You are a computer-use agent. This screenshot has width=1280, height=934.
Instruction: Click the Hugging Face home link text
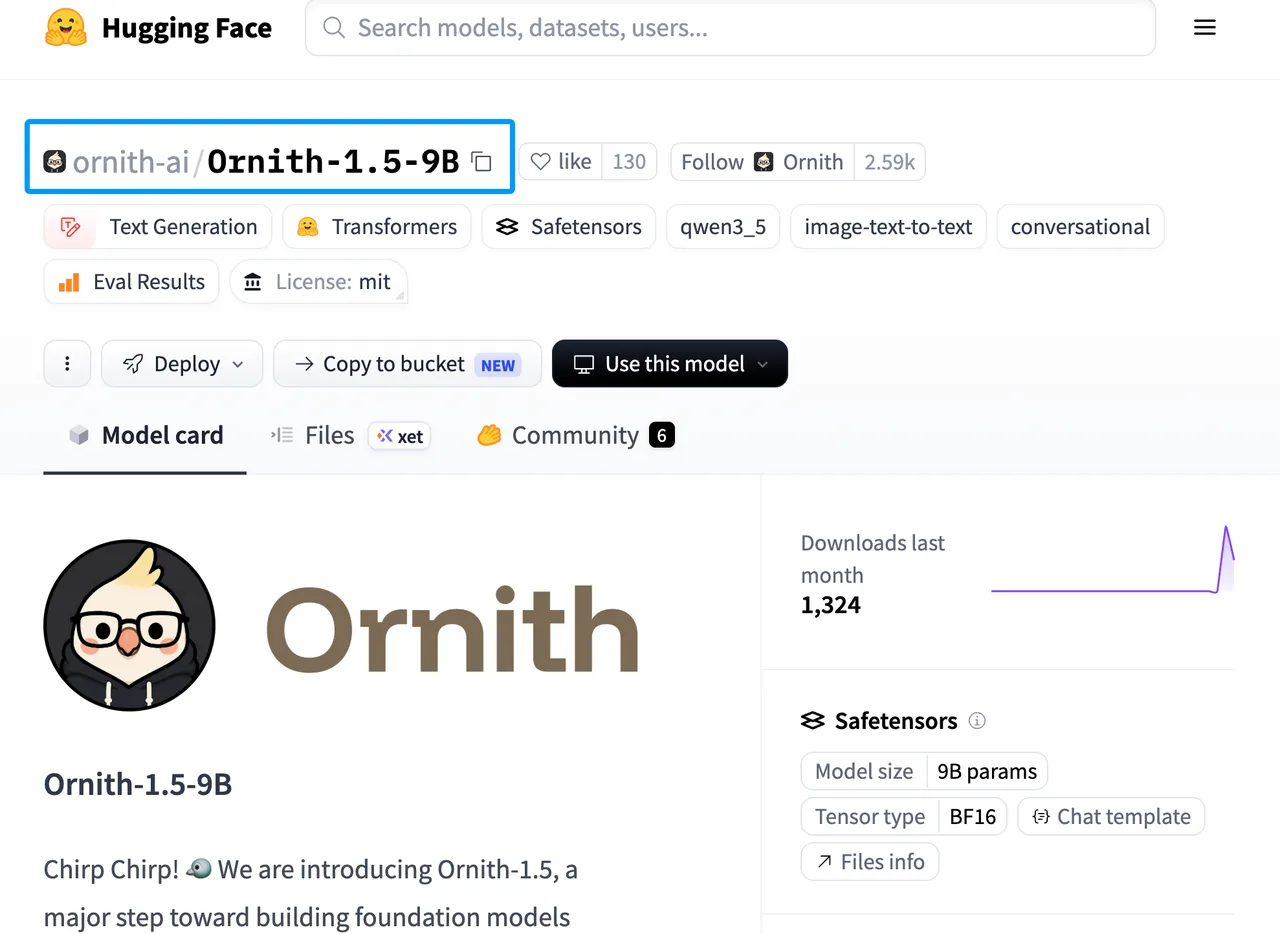[x=187, y=28]
